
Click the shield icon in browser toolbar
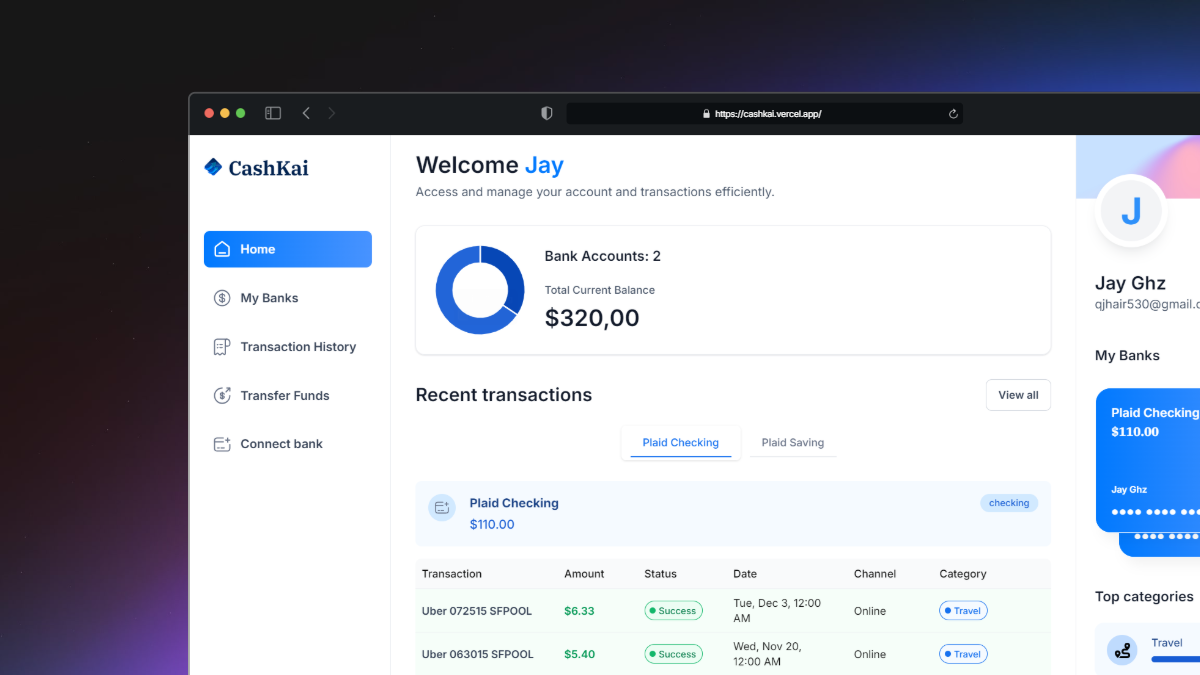point(546,113)
